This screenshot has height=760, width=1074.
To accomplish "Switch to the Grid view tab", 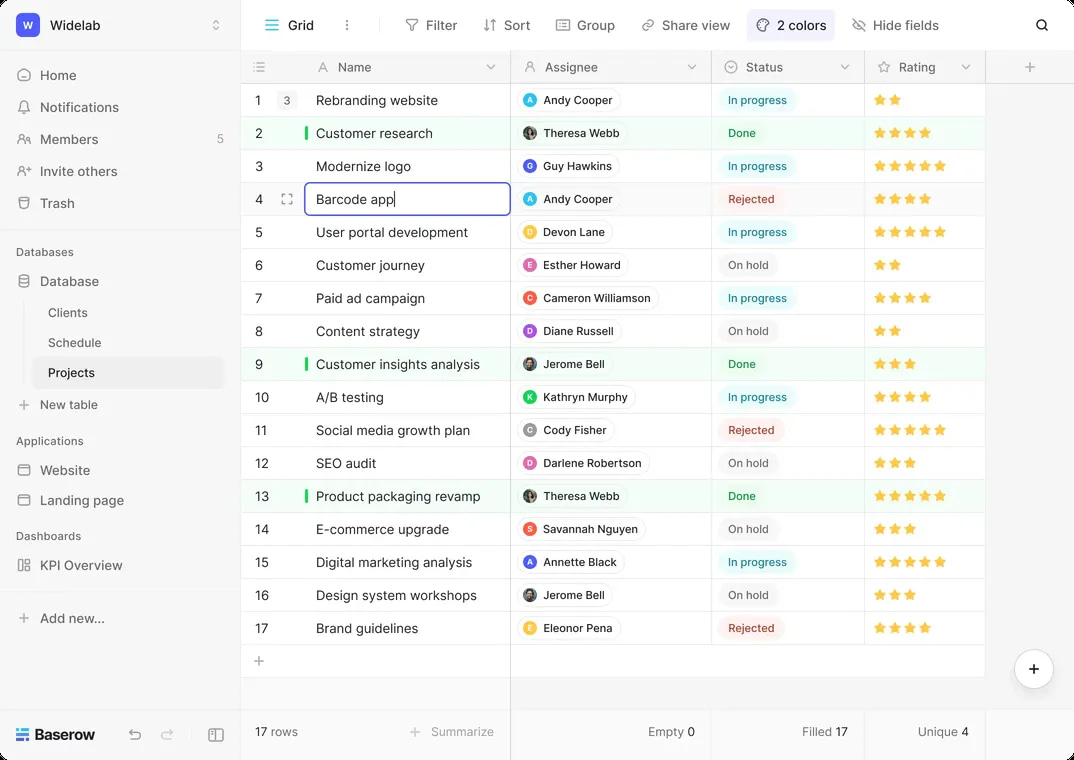I will click(289, 25).
